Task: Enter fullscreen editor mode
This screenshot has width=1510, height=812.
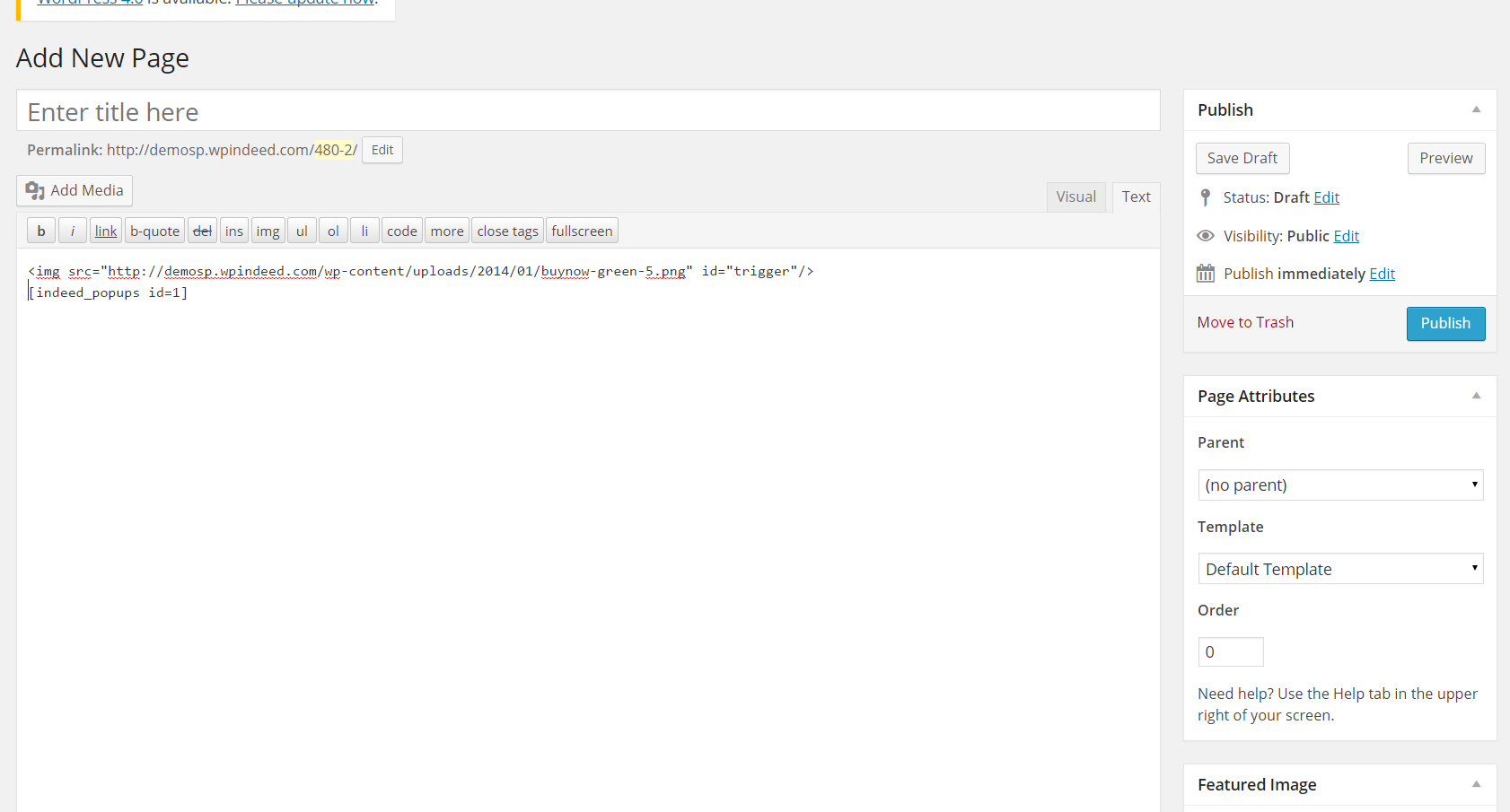Action: (582, 231)
